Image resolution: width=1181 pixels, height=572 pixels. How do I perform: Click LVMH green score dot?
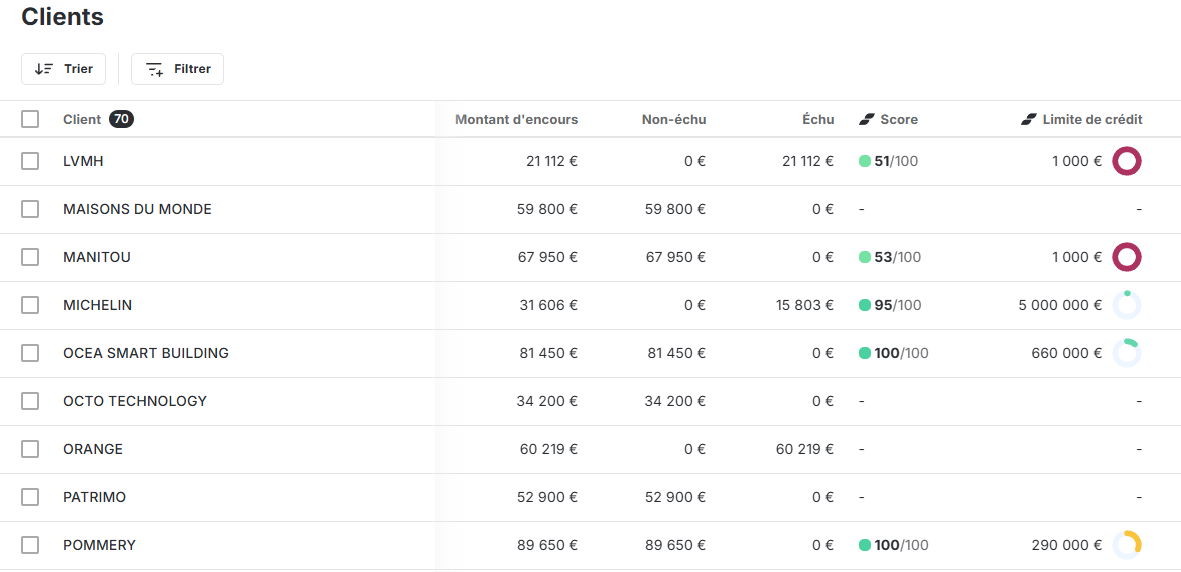pyautogui.click(x=865, y=161)
